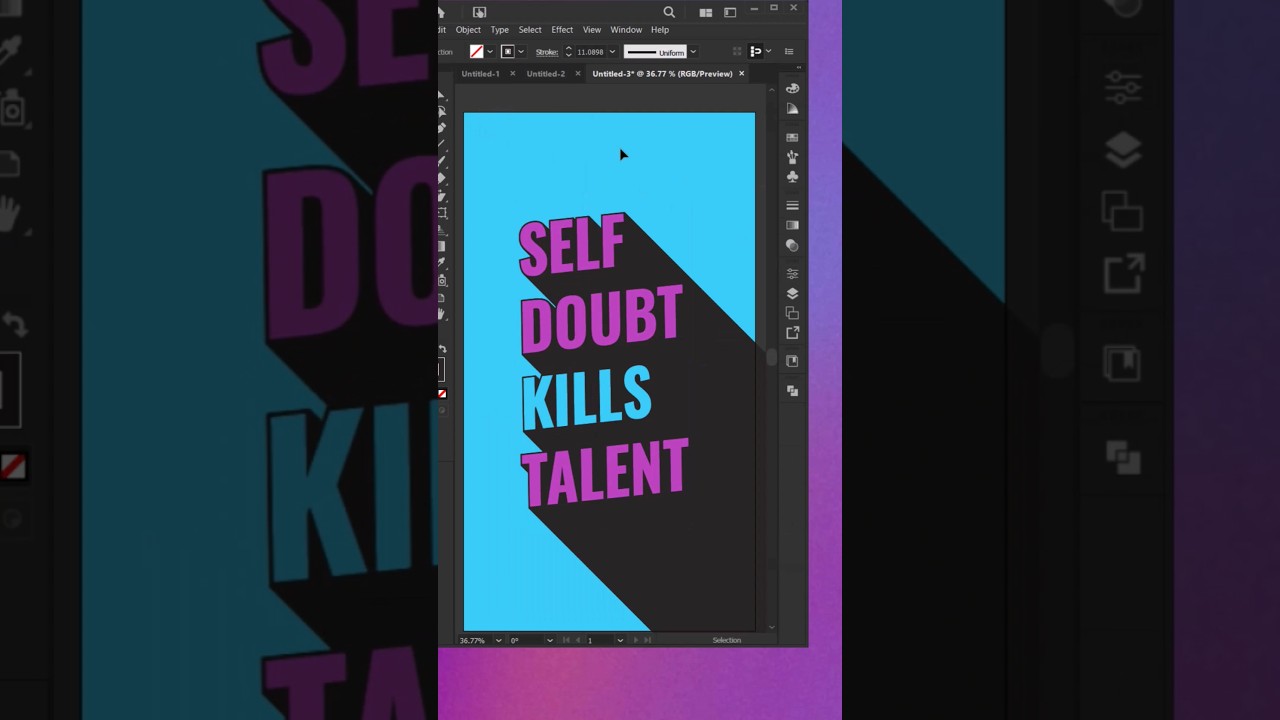The height and width of the screenshot is (720, 1280).
Task: Go to the first artboard
Action: tap(566, 640)
